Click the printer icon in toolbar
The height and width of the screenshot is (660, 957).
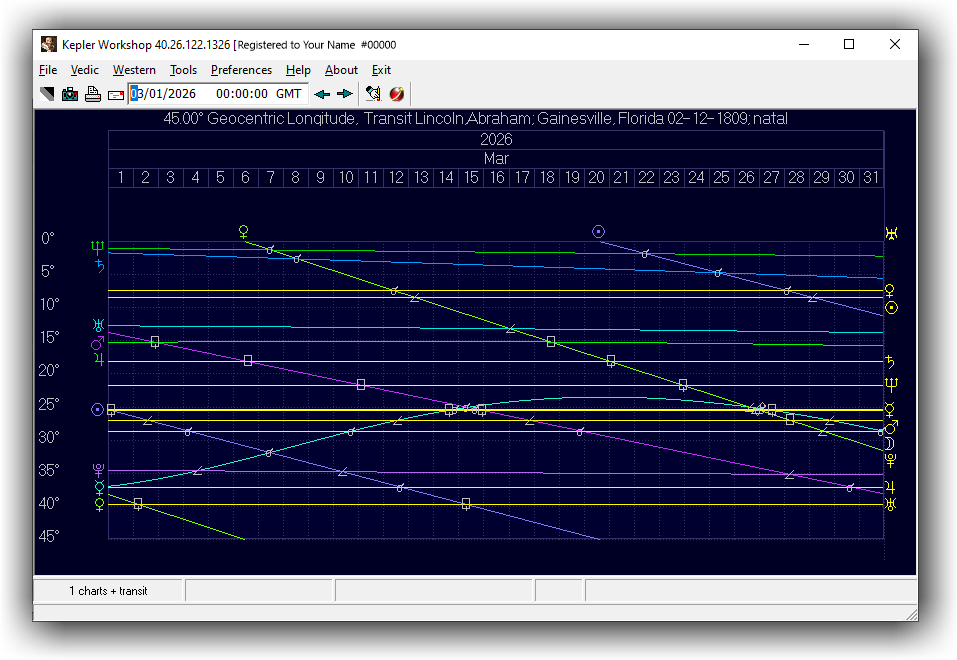[x=92, y=94]
